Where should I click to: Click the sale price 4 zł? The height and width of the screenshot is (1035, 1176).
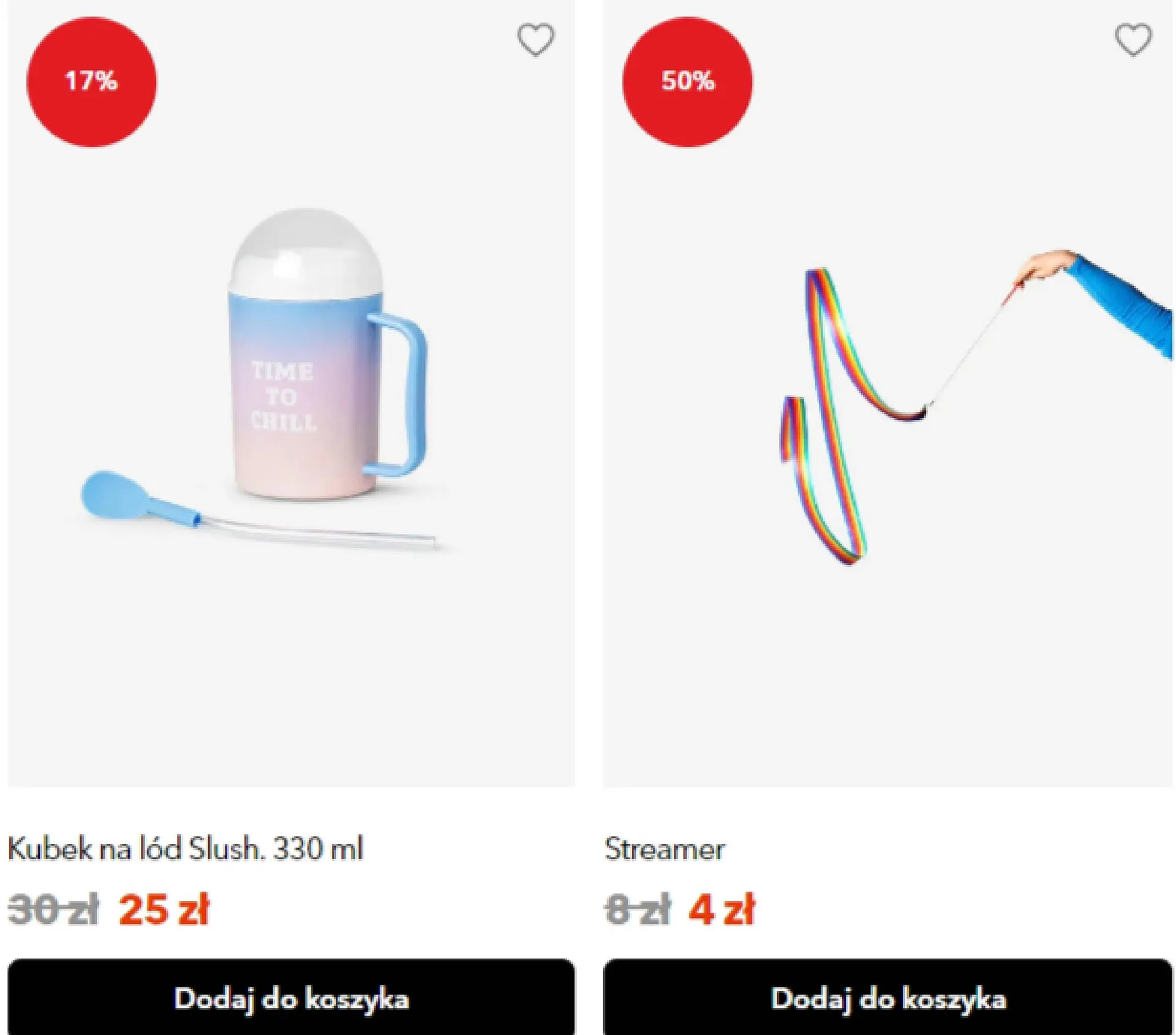click(x=722, y=909)
